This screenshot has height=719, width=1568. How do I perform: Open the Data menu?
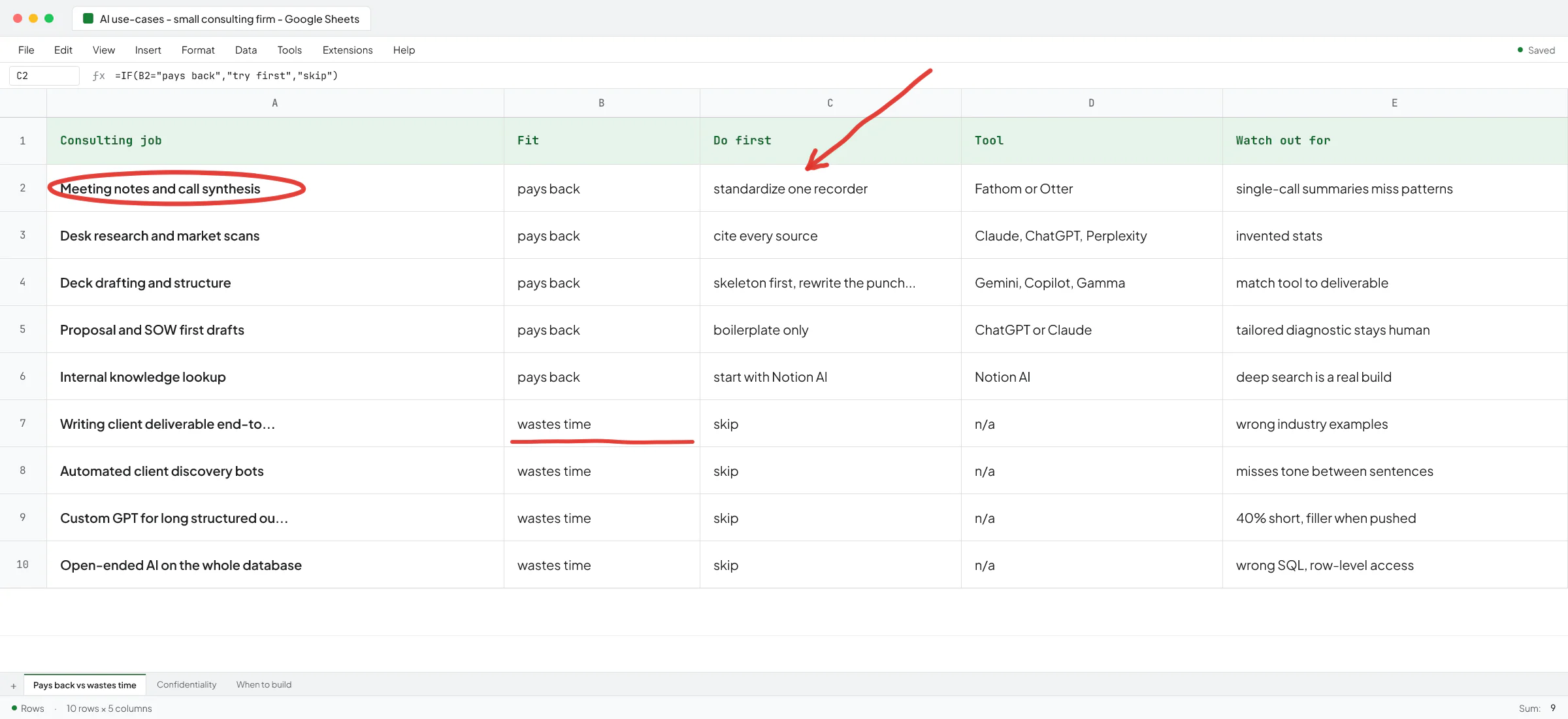246,50
